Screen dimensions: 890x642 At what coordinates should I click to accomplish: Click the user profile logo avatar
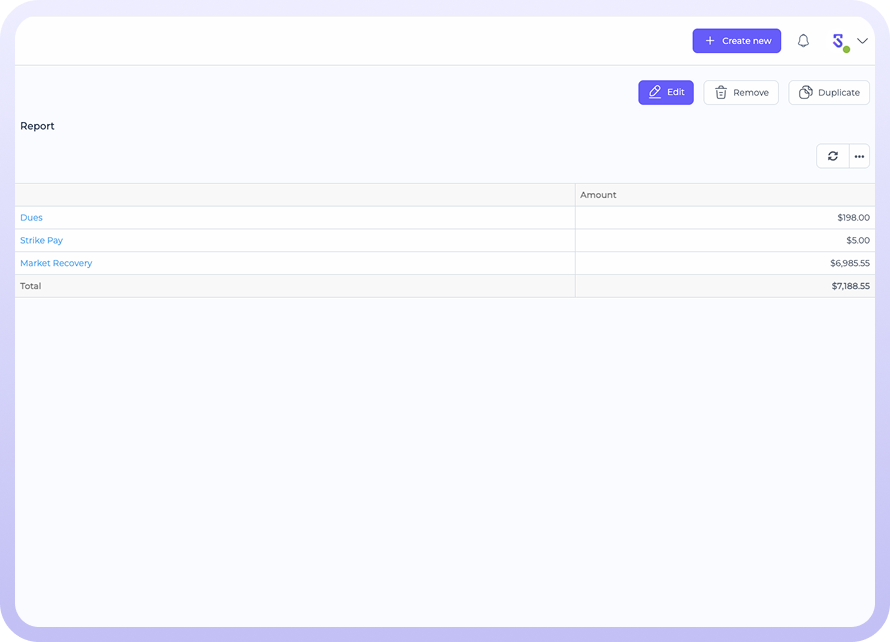tap(838, 41)
